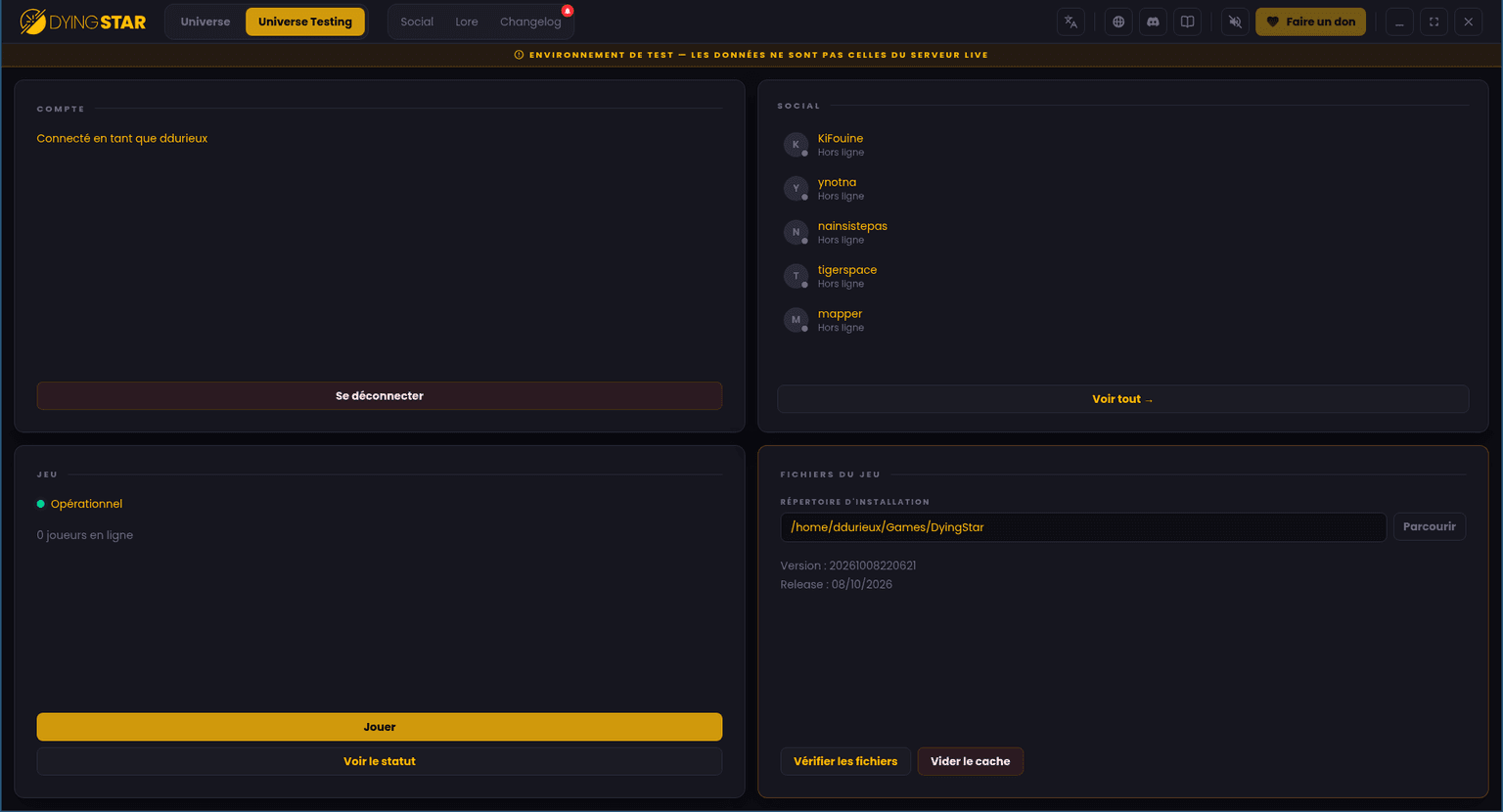Select the Universe Testing tab

point(305,22)
